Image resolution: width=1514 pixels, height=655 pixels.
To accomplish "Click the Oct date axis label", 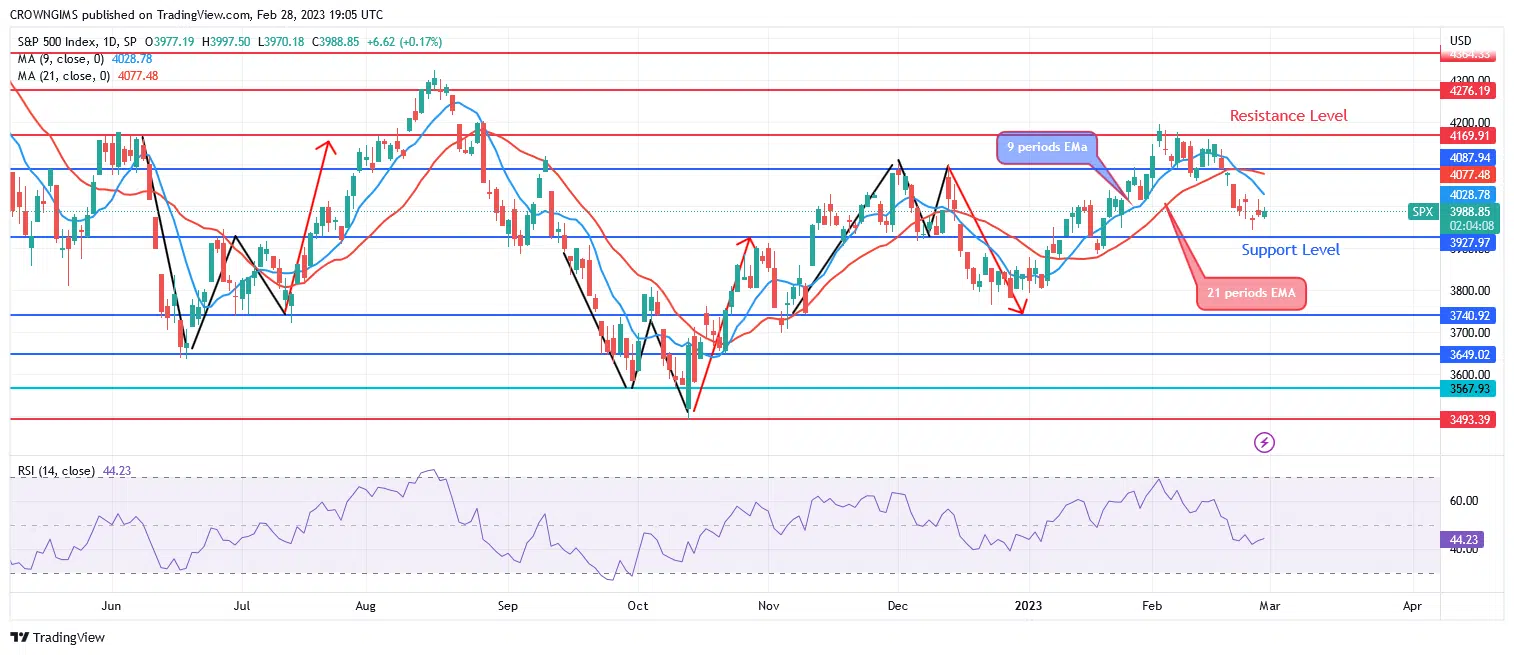I will (x=637, y=606).
